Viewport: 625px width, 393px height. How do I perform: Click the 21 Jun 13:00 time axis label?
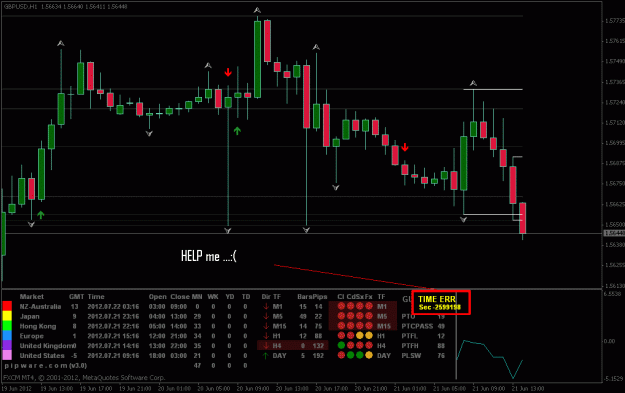[x=528, y=388]
